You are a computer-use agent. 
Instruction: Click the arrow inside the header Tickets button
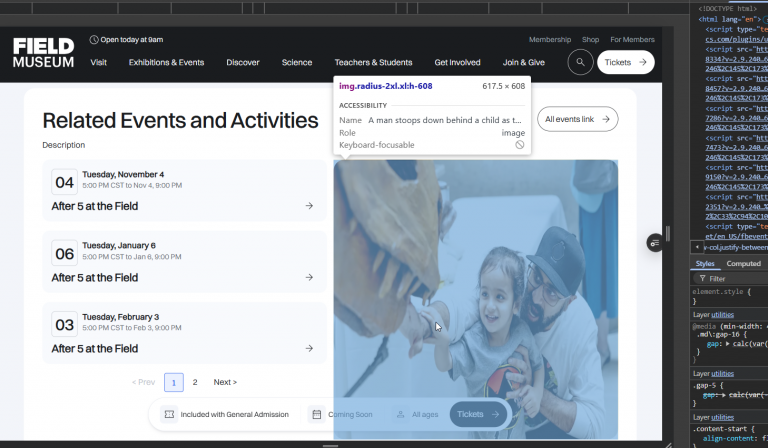[643, 62]
